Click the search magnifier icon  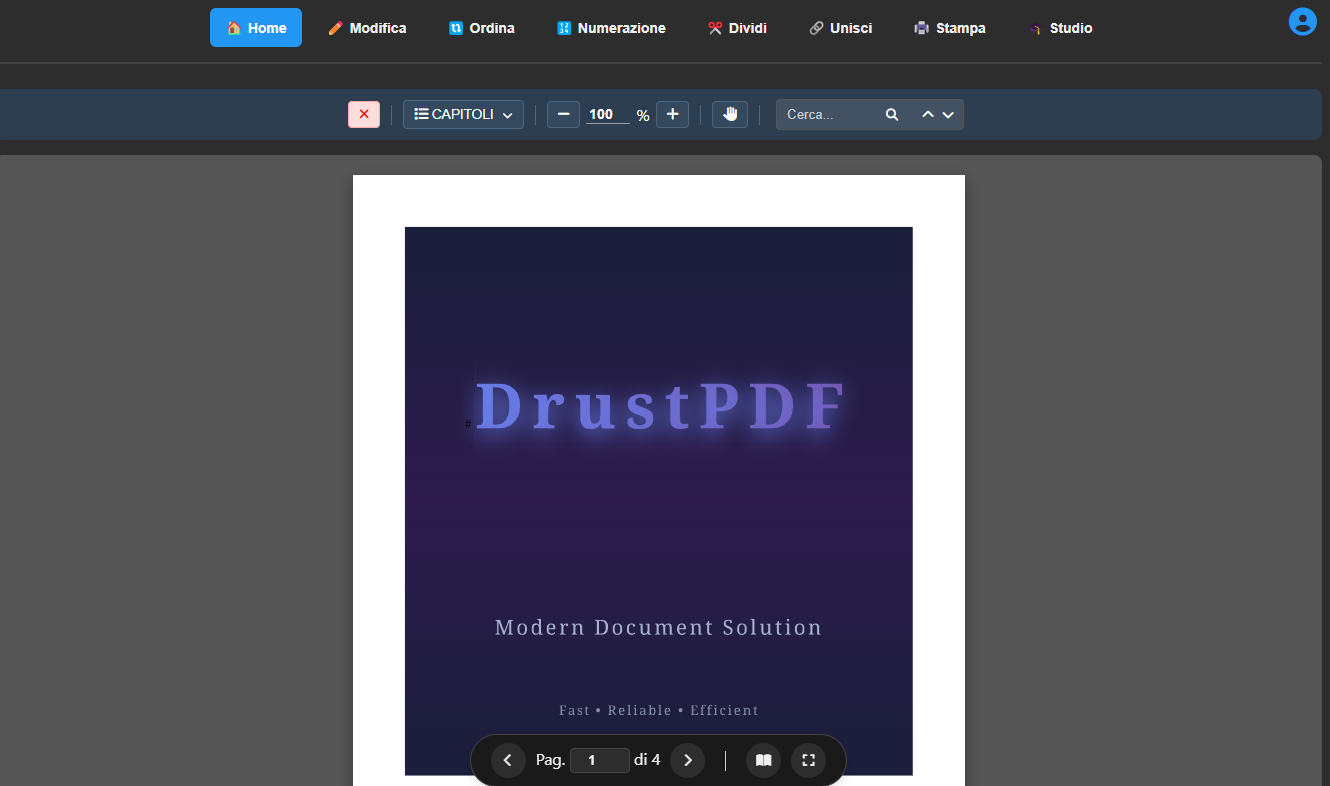[x=892, y=114]
